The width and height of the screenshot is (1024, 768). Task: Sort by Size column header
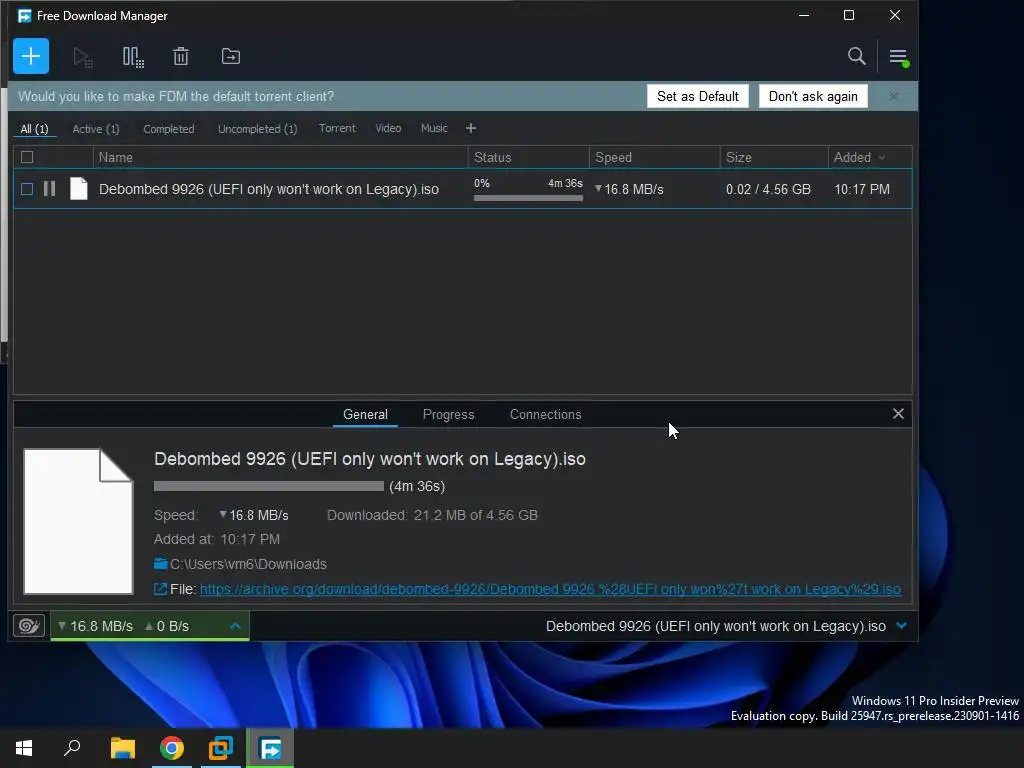point(739,157)
